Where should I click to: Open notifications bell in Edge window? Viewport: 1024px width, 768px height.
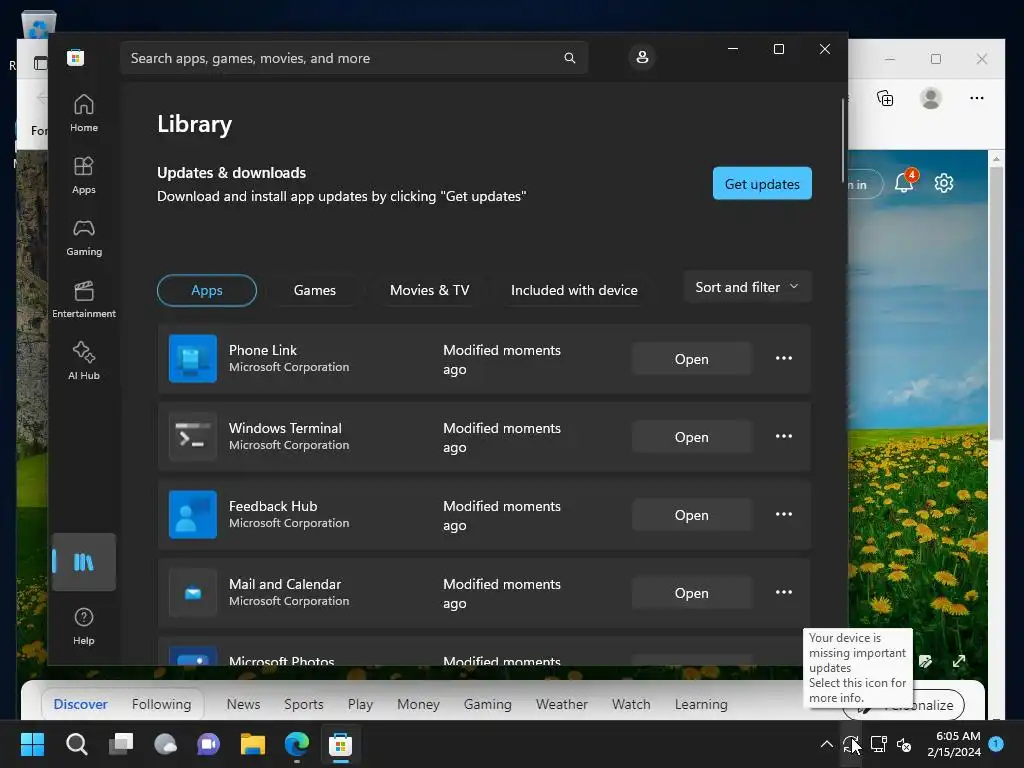(905, 182)
